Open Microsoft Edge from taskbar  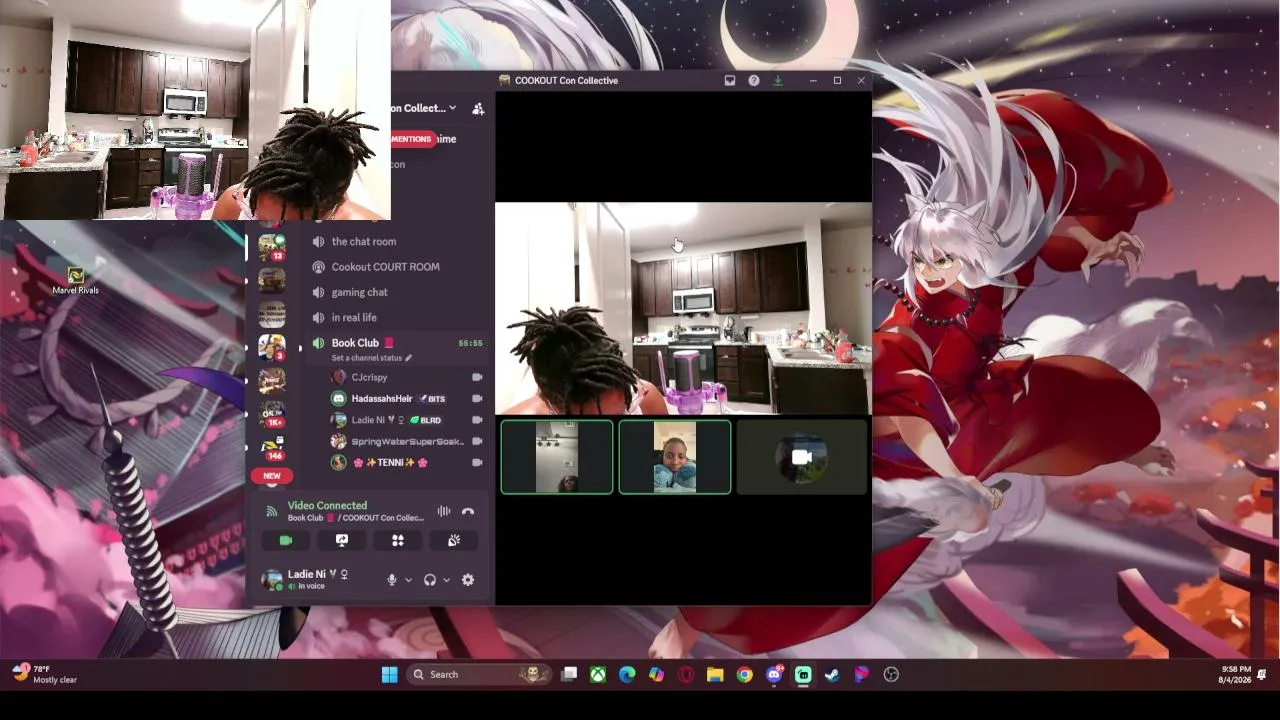(627, 675)
